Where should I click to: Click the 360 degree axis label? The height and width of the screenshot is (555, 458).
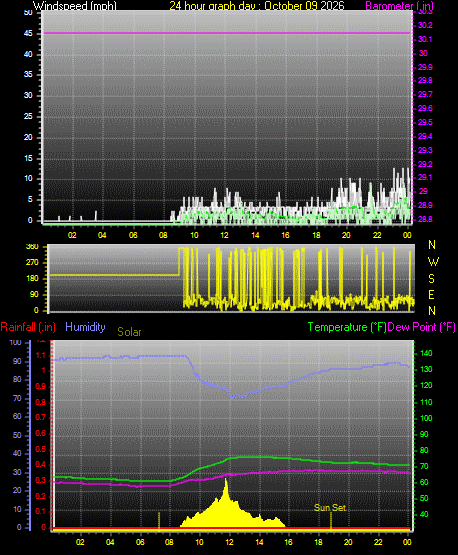tap(32, 247)
